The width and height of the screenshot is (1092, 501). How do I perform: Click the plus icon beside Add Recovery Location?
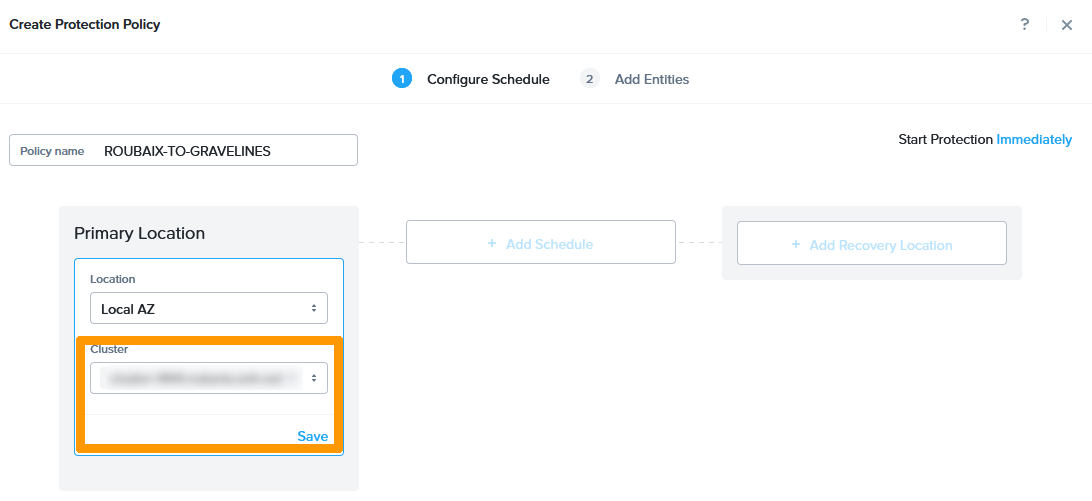coord(796,245)
